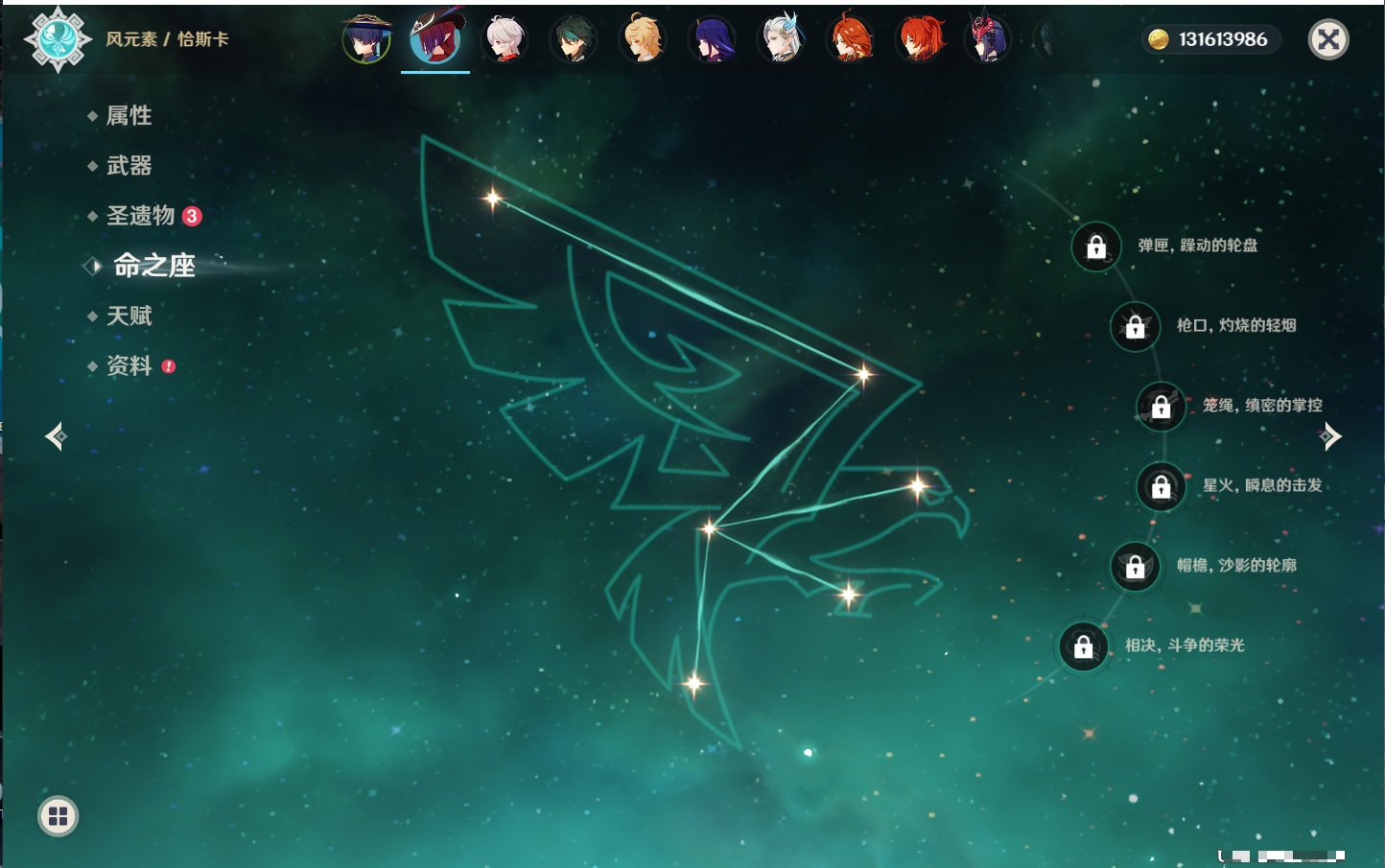This screenshot has height=868, width=1385.
Task: Click the star at the constellation's upper wing tip
Action: click(493, 199)
